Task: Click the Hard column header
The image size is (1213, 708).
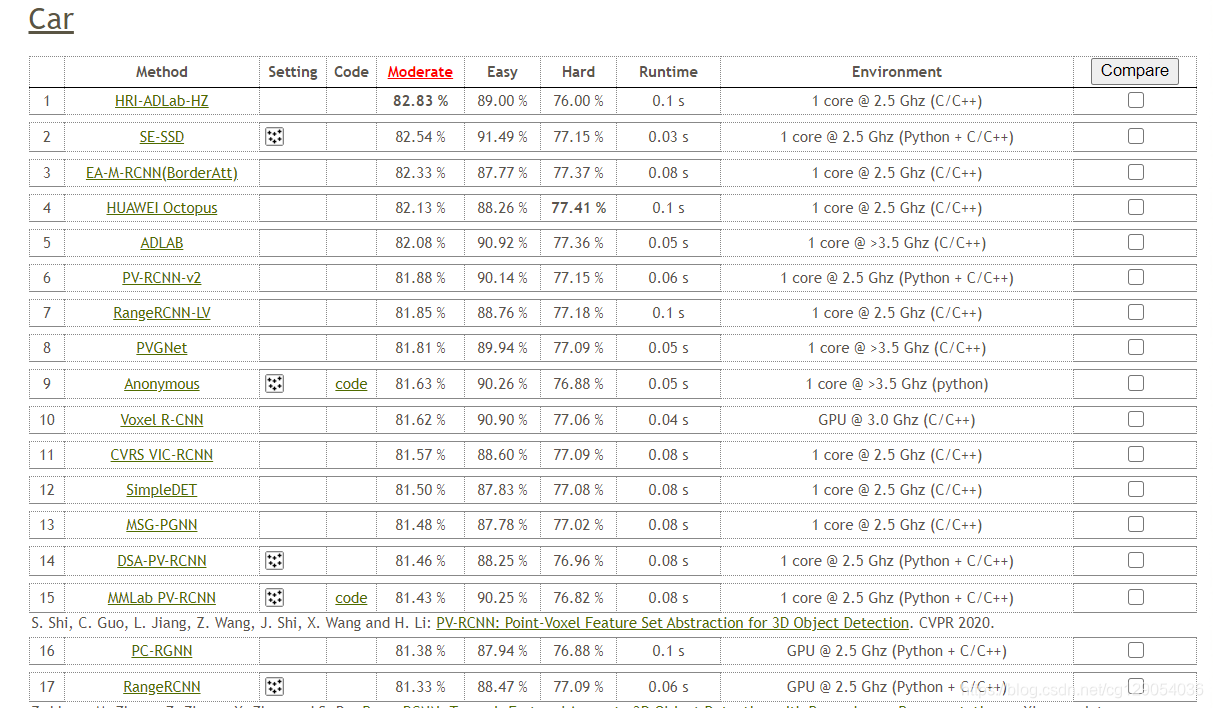Action: pos(578,72)
